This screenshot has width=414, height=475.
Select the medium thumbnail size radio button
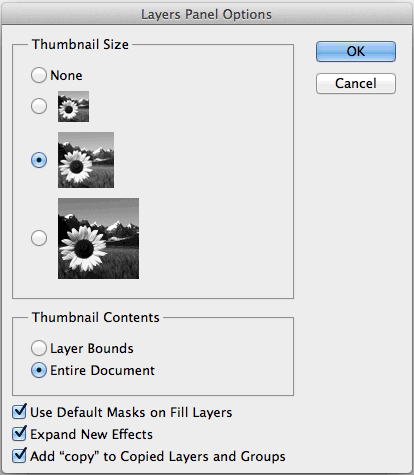click(39, 160)
